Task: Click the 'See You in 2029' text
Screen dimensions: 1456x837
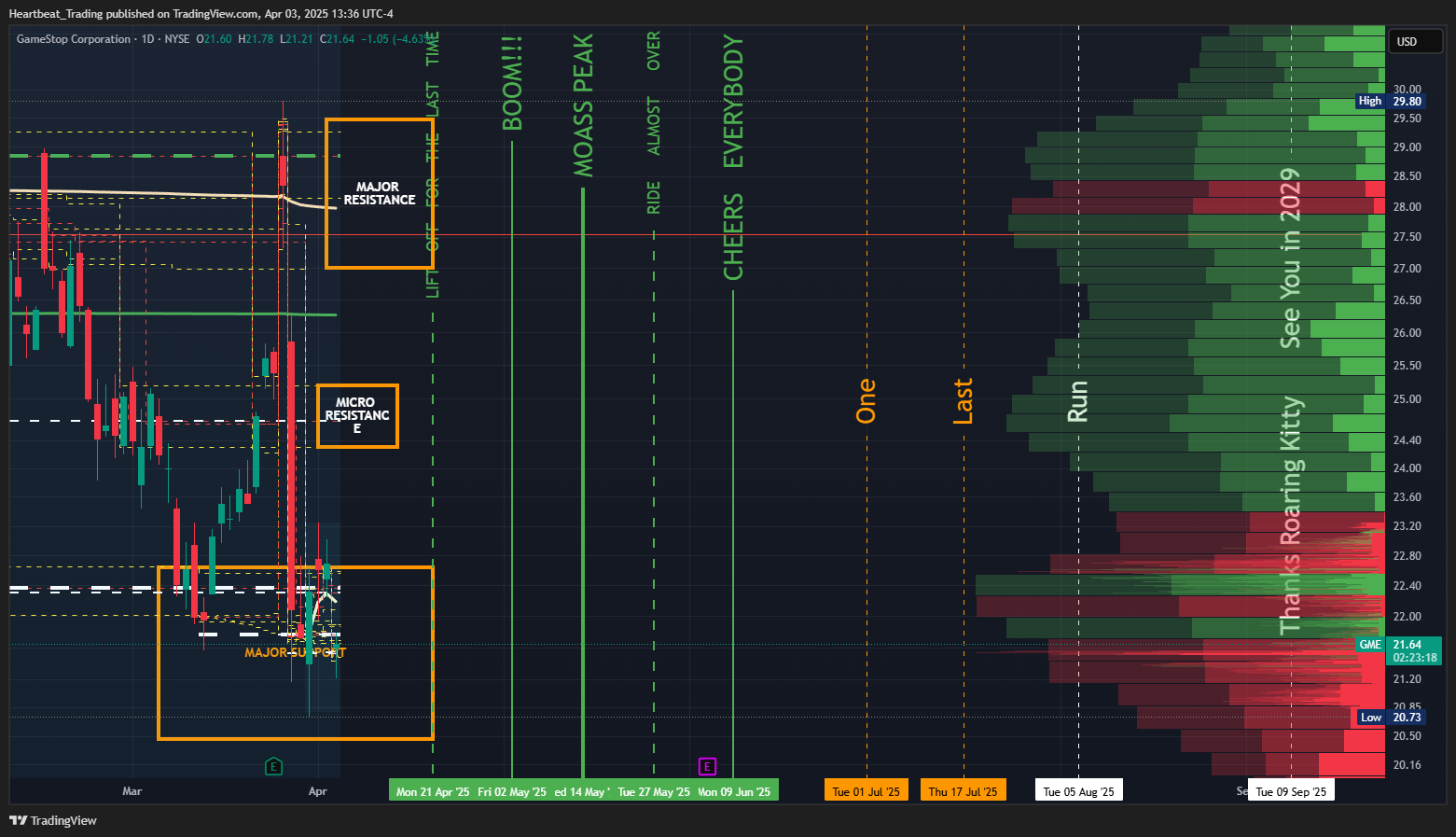Action: coord(1290,258)
